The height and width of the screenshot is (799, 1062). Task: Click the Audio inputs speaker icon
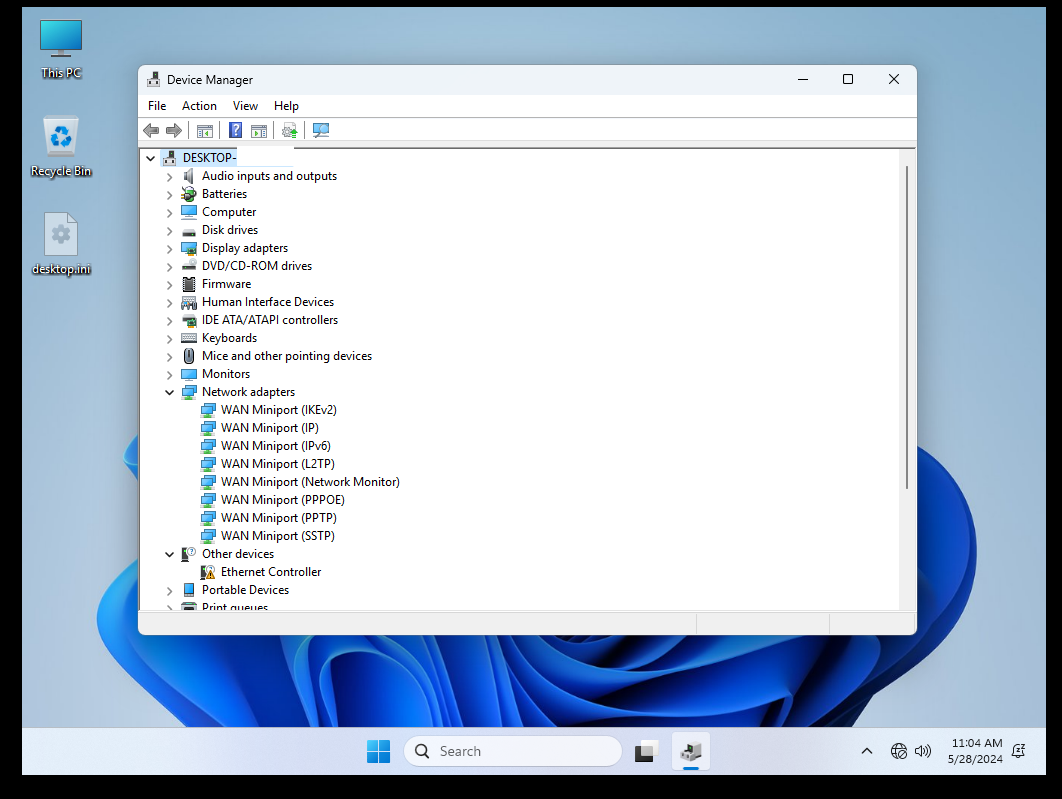tap(189, 176)
